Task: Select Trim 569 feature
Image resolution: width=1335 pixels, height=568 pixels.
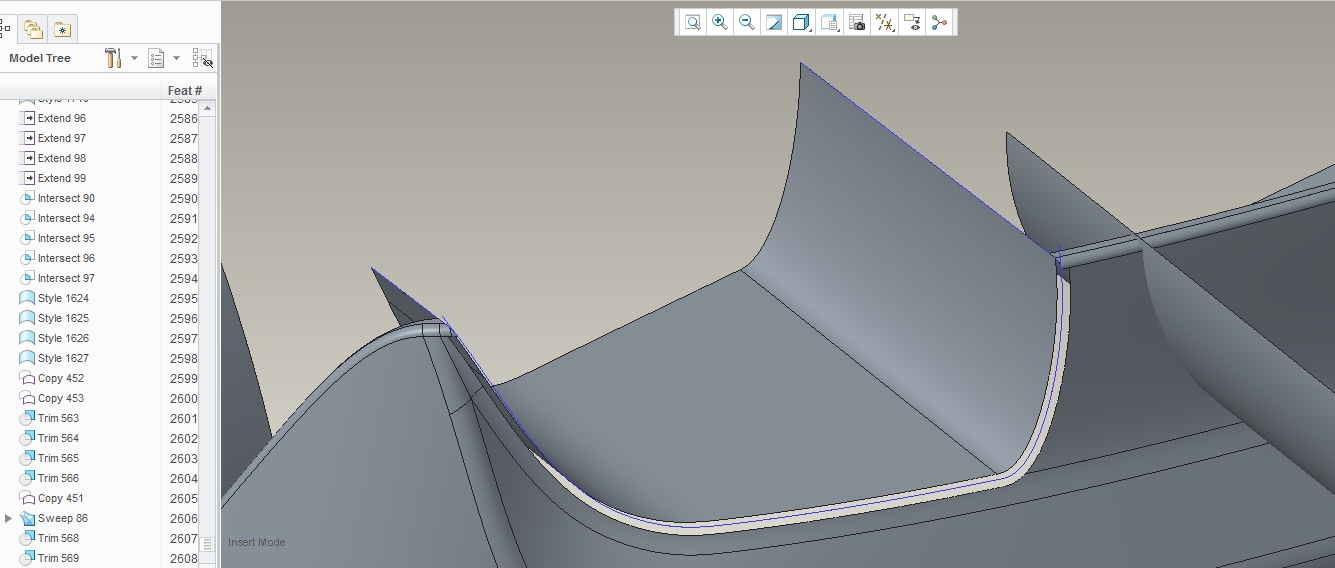Action: pyautogui.click(x=58, y=558)
